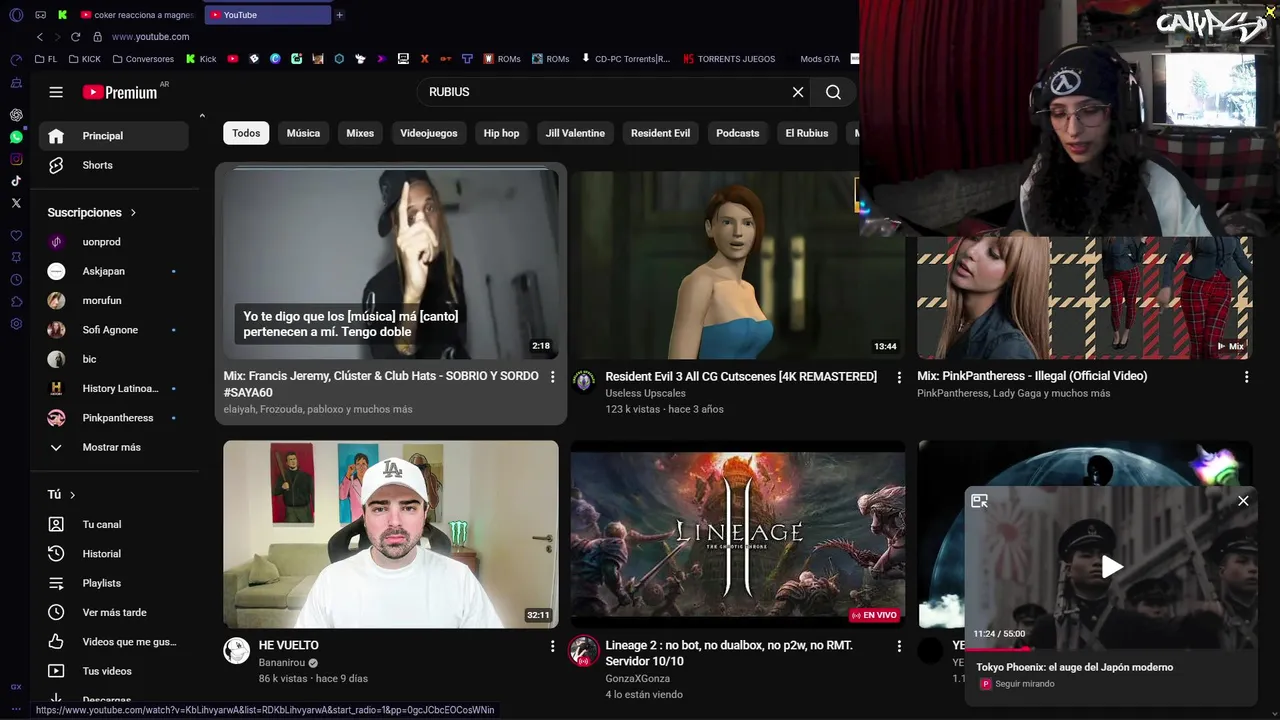Expand Mostrar más subscriptions
1280x720 pixels.
coord(112,447)
